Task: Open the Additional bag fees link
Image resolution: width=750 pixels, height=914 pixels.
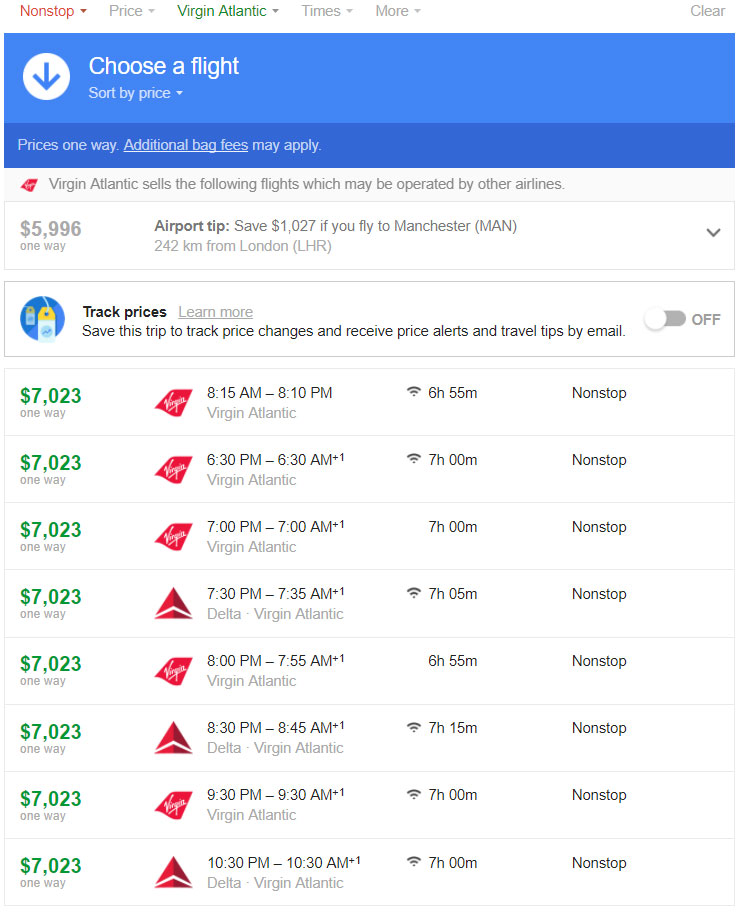Action: 186,145
